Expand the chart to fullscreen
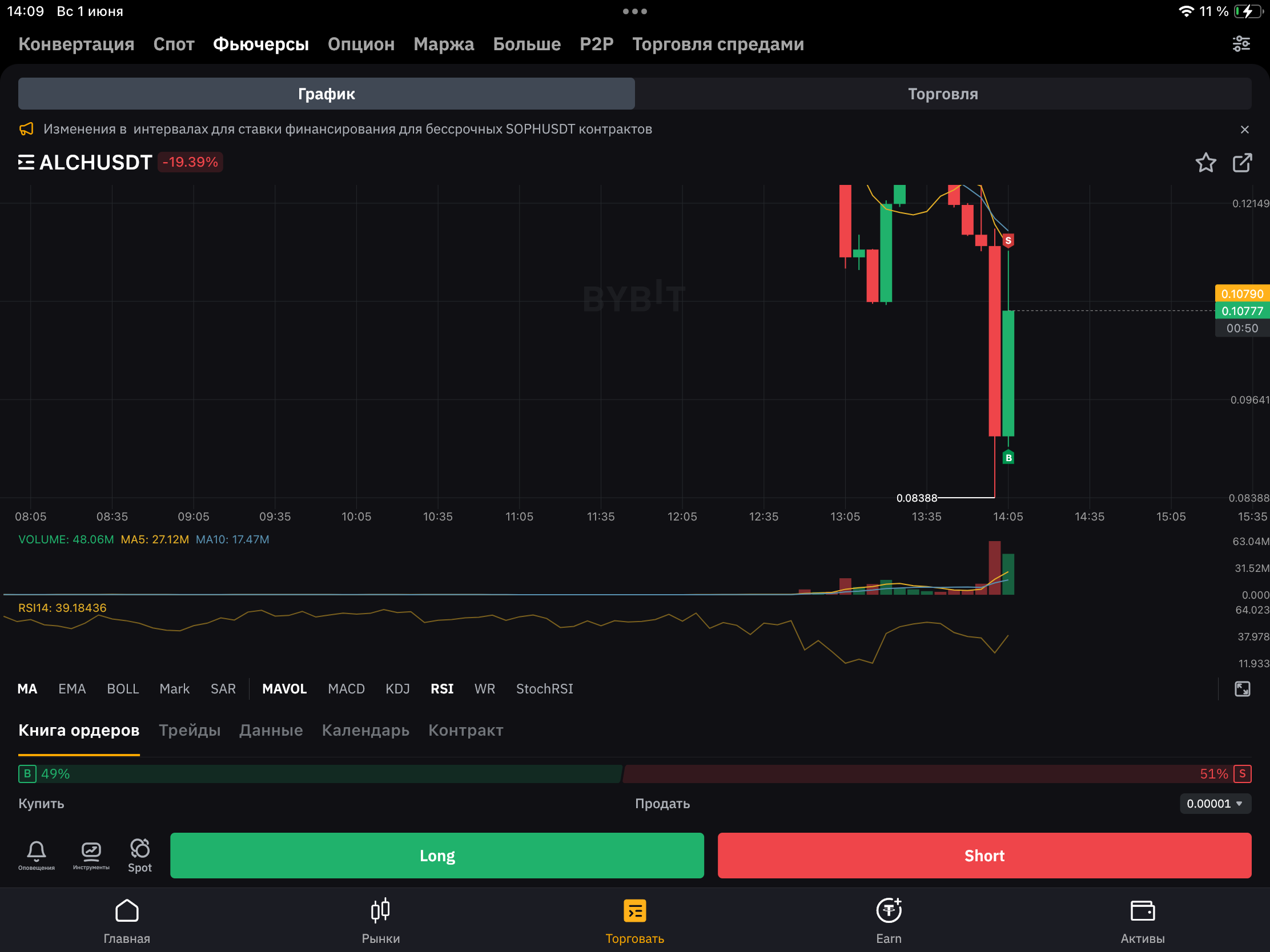The height and width of the screenshot is (952, 1270). click(x=1242, y=689)
